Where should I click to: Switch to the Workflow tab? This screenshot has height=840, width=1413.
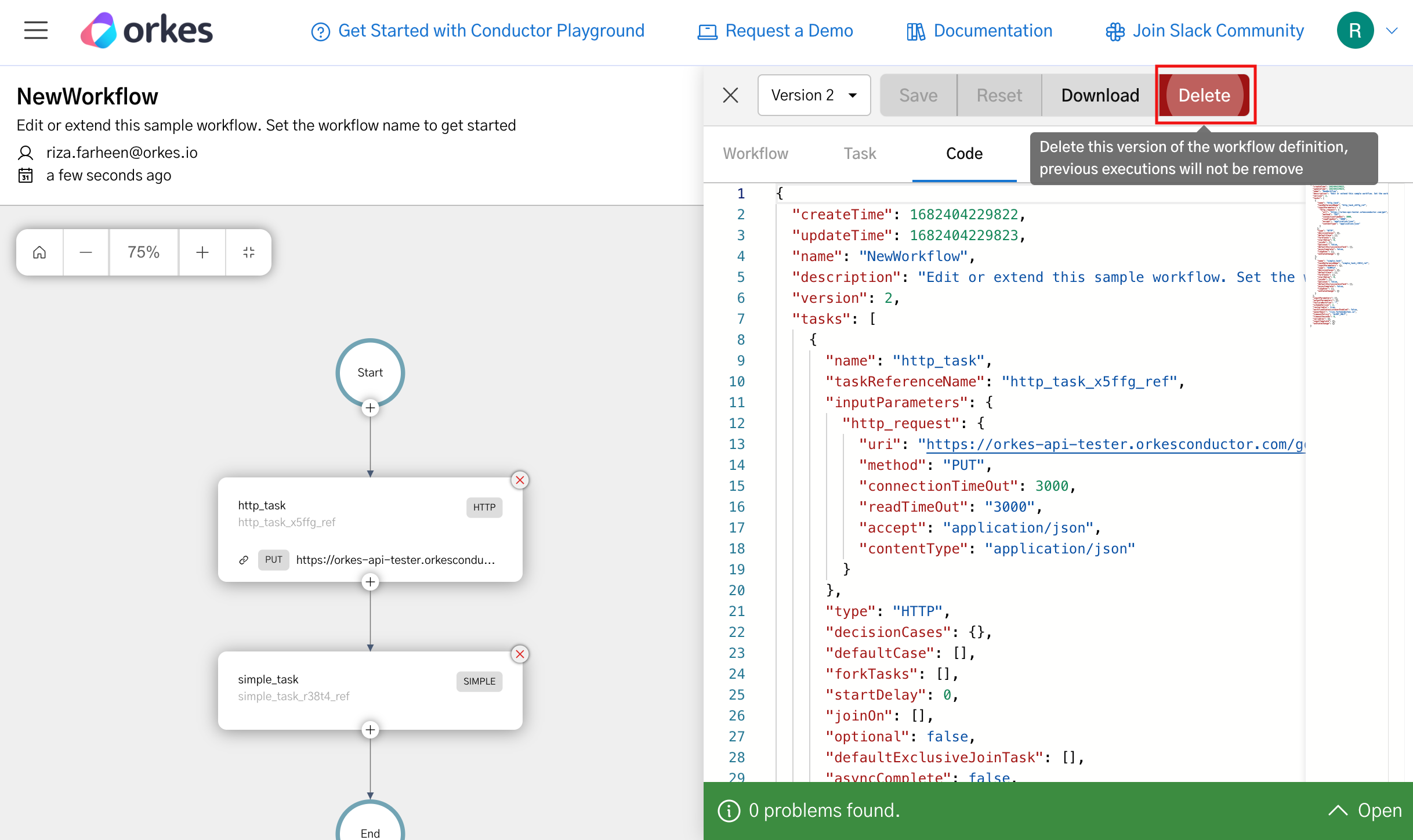pyautogui.click(x=755, y=153)
